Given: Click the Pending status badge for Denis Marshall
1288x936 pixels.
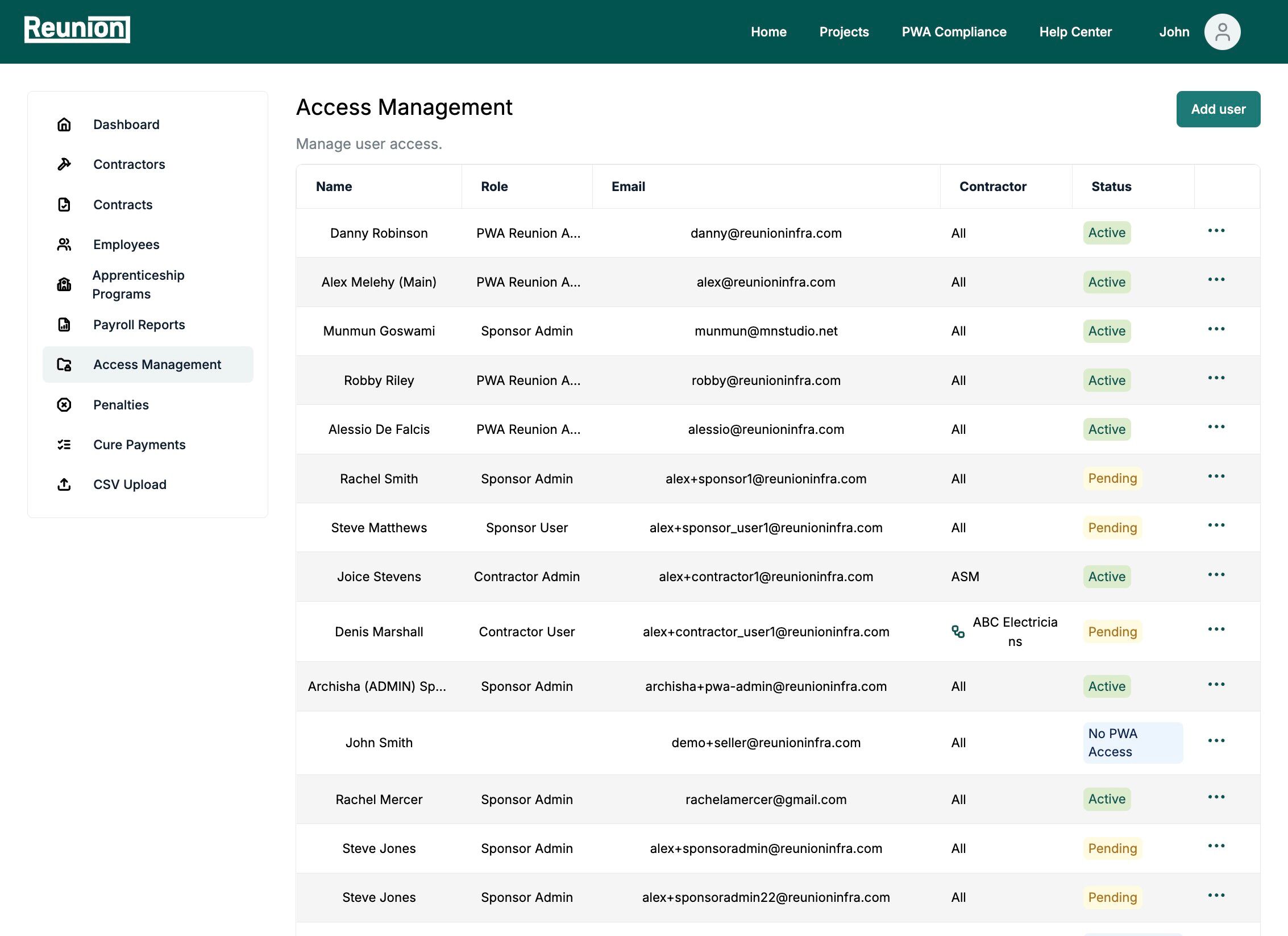Looking at the screenshot, I should pyautogui.click(x=1112, y=632).
